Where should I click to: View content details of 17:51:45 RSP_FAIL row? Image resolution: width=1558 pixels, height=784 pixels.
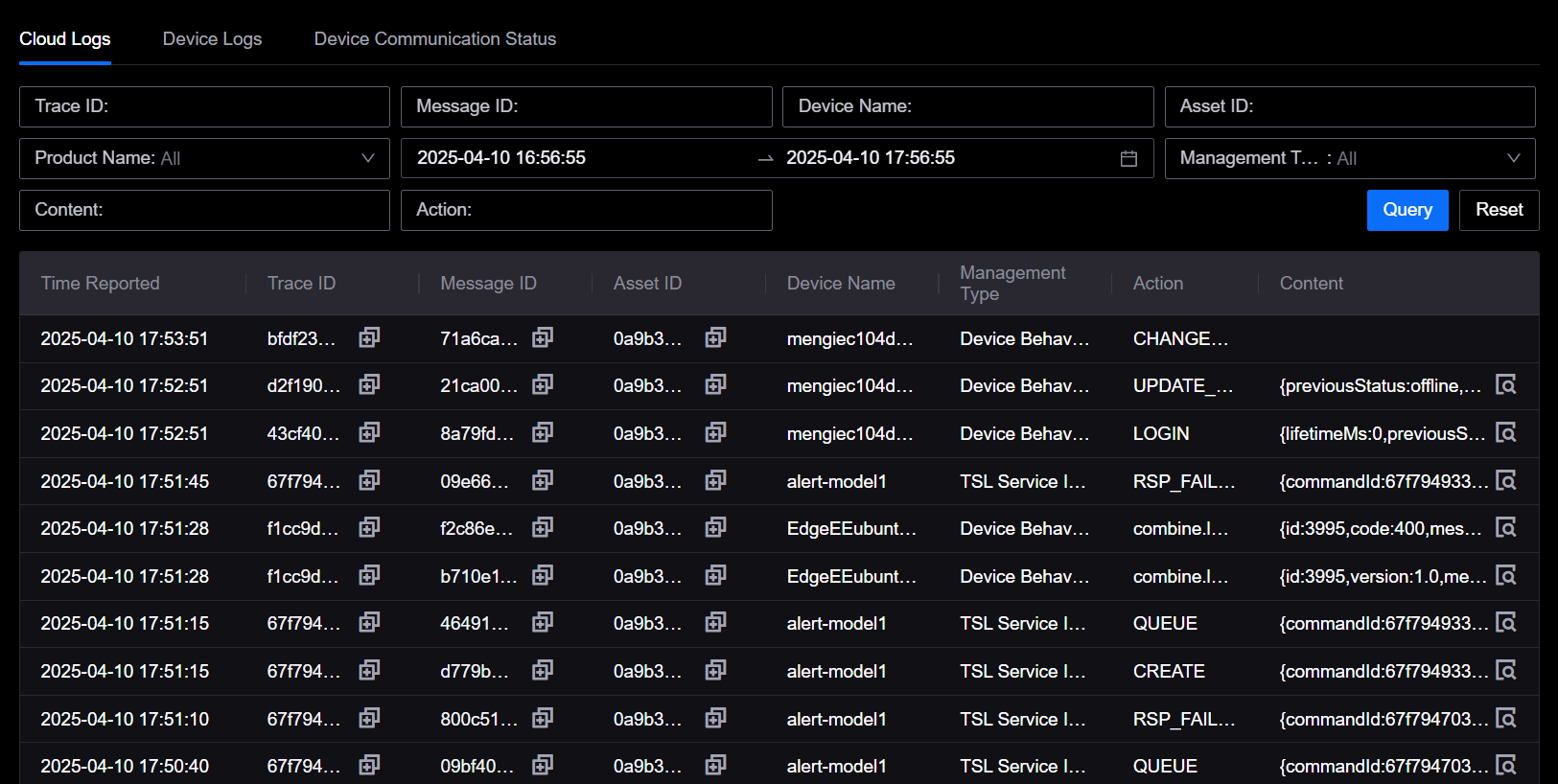pos(1506,481)
